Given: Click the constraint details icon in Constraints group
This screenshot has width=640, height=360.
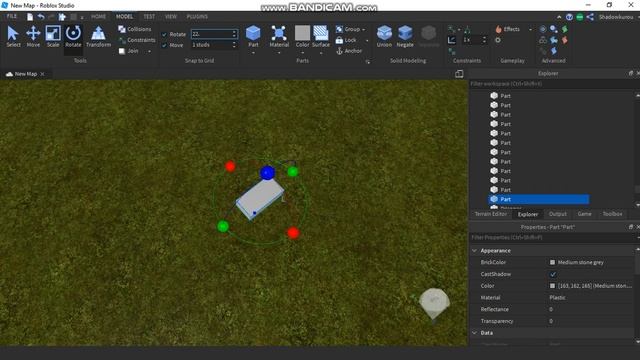Looking at the screenshot, I should pyautogui.click(x=452, y=40).
